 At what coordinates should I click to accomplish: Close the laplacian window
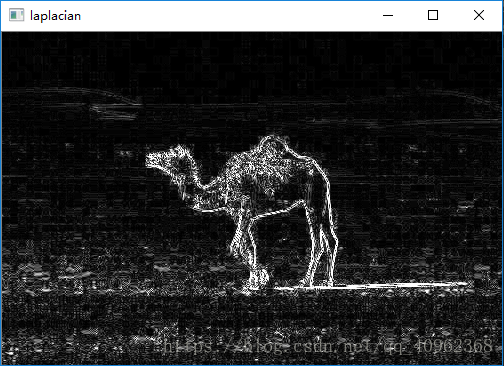pos(479,15)
